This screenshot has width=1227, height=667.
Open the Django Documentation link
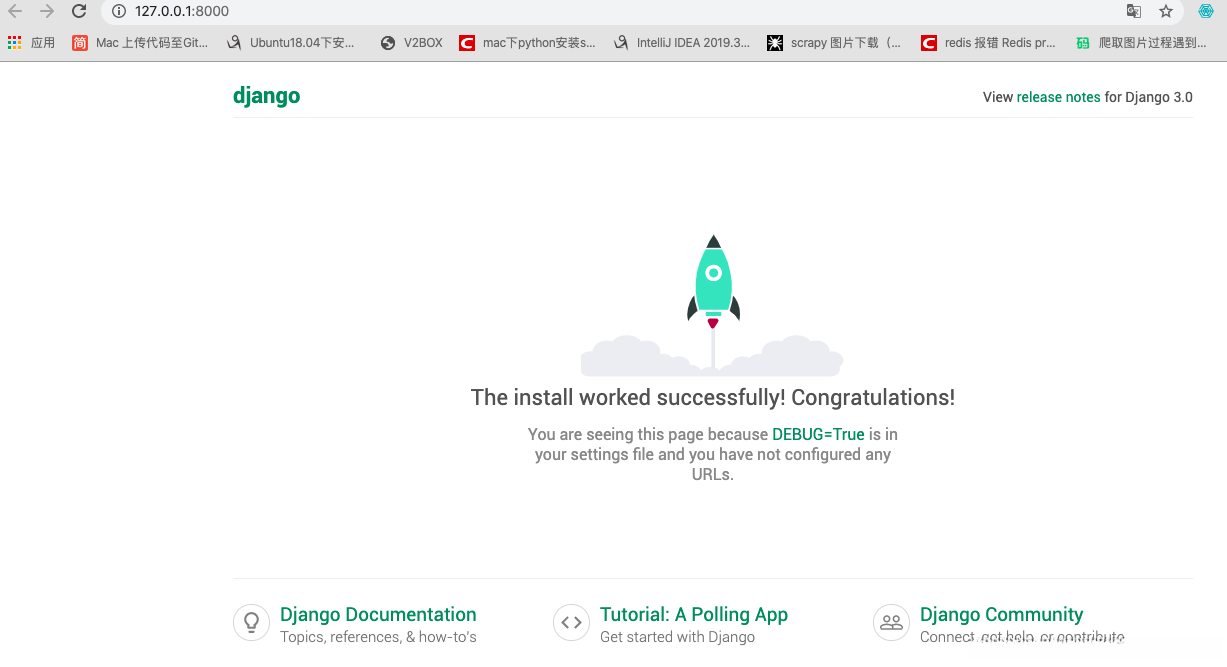(378, 614)
